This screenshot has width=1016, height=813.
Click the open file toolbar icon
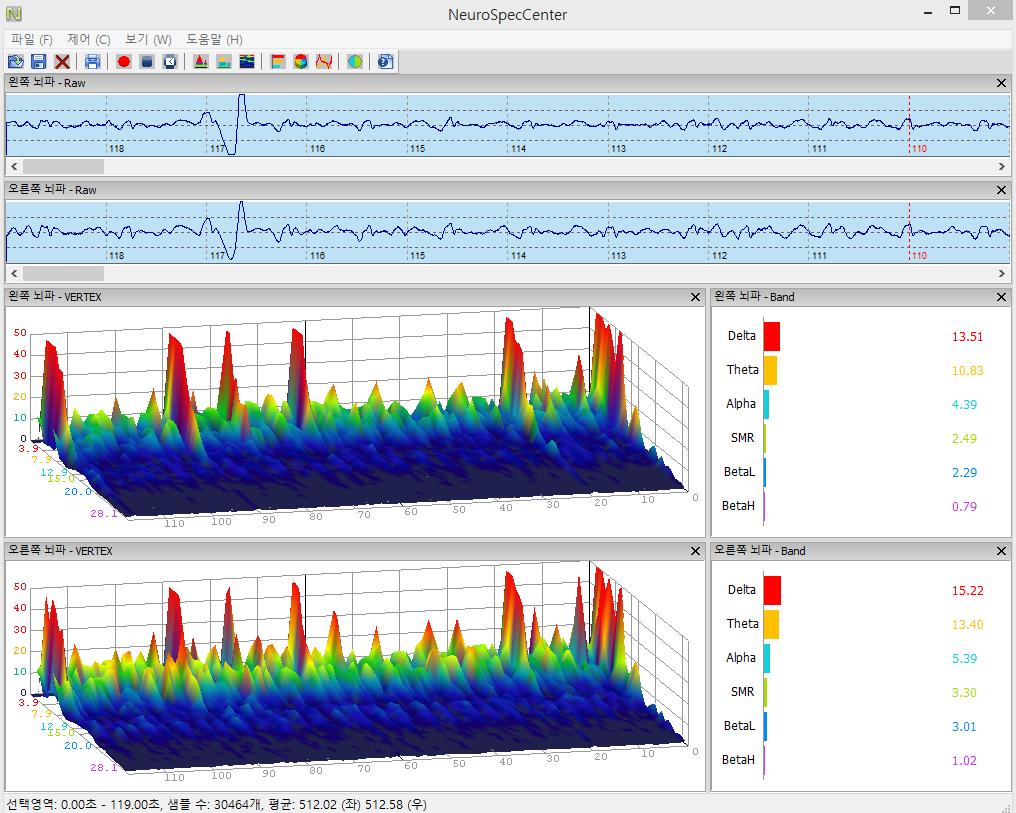tap(16, 62)
